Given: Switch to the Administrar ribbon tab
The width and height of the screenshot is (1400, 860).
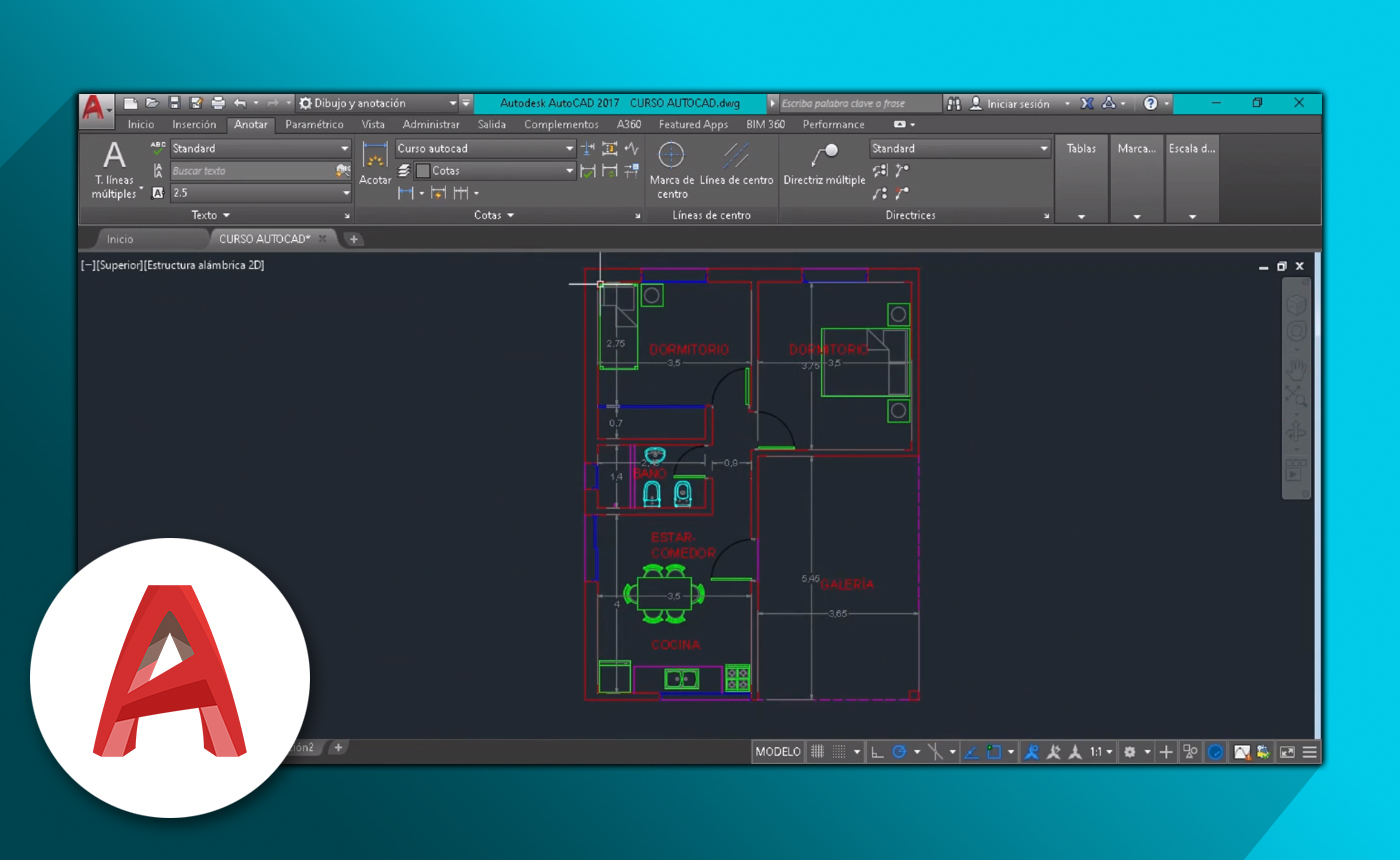Looking at the screenshot, I should tap(431, 125).
